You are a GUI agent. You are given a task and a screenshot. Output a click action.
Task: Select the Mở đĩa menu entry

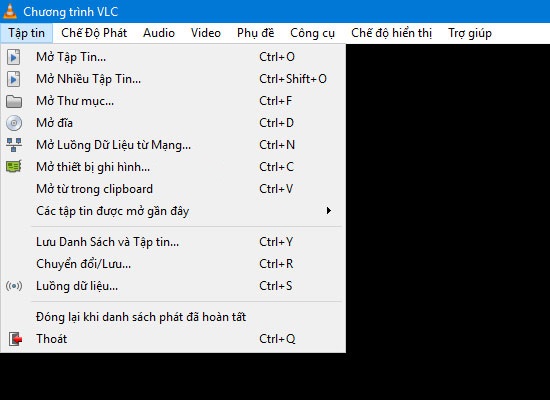(173, 123)
